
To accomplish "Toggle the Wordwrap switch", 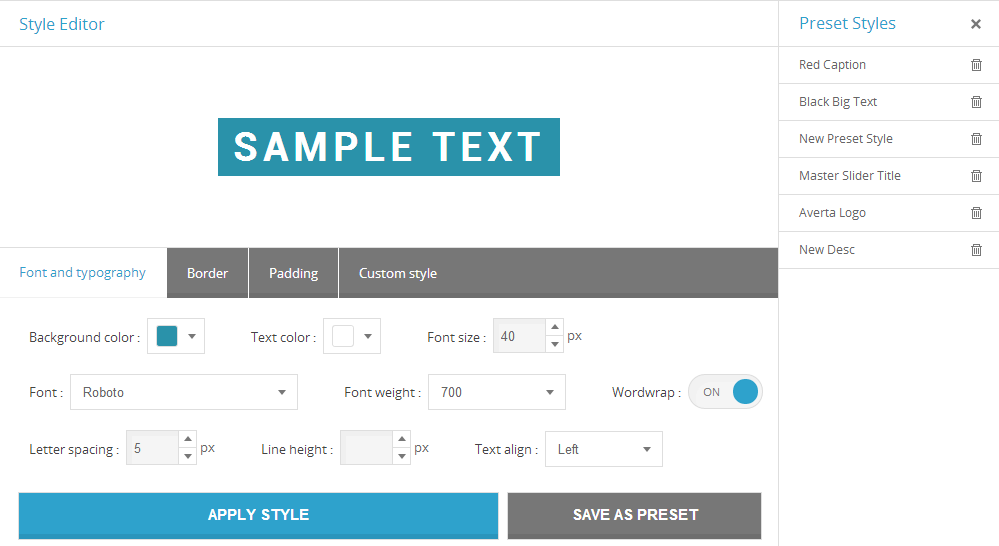I will pyautogui.click(x=725, y=392).
